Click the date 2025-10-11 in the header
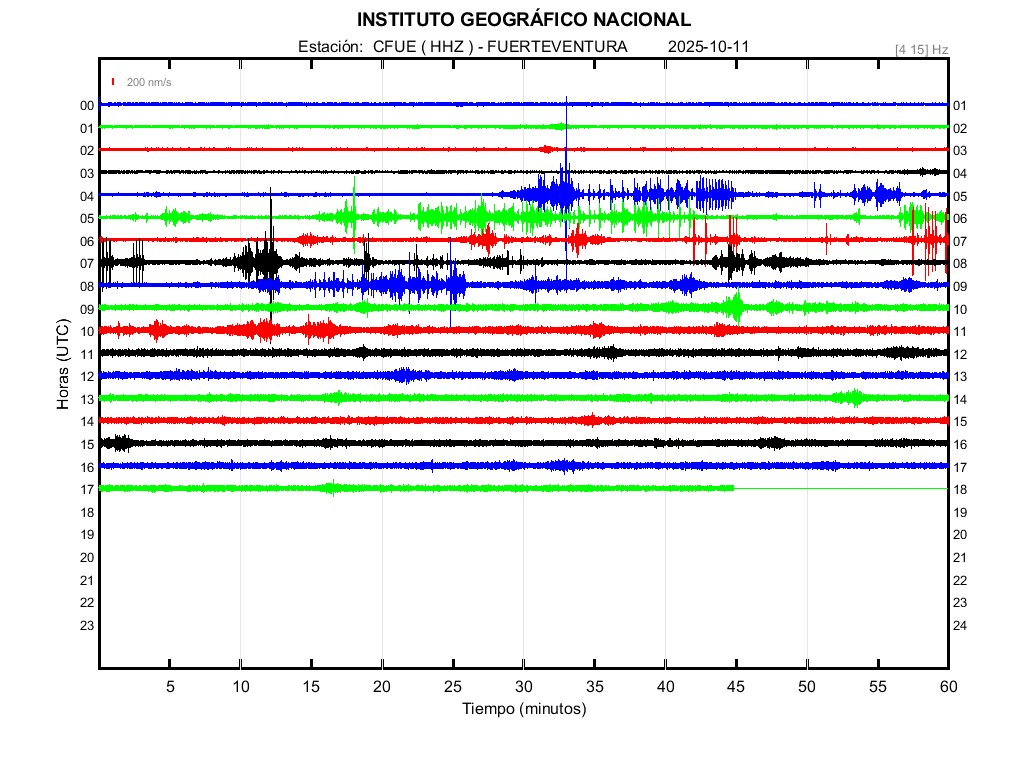This screenshot has width=1024, height=768. pos(708,47)
